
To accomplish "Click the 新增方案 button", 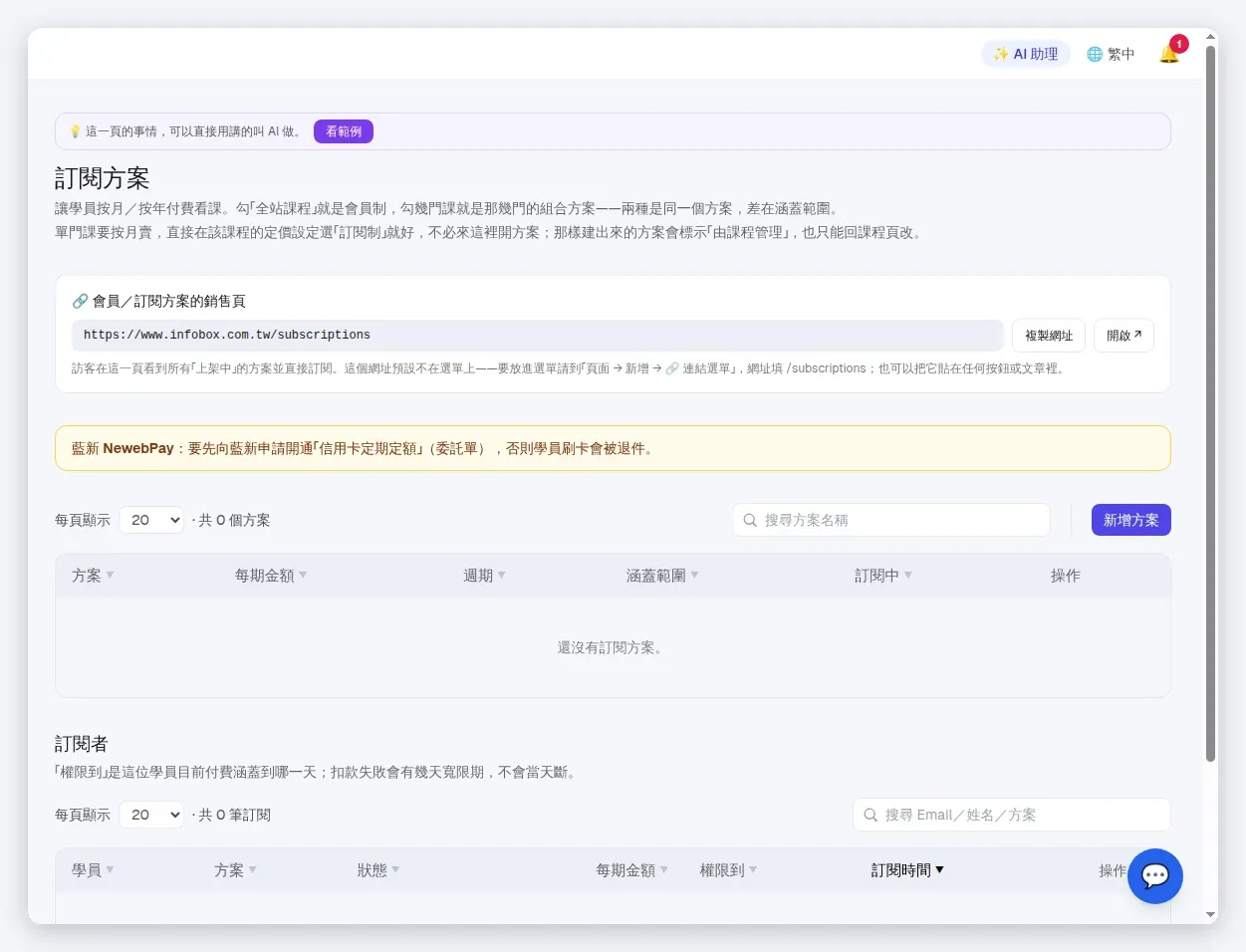I will coord(1130,520).
